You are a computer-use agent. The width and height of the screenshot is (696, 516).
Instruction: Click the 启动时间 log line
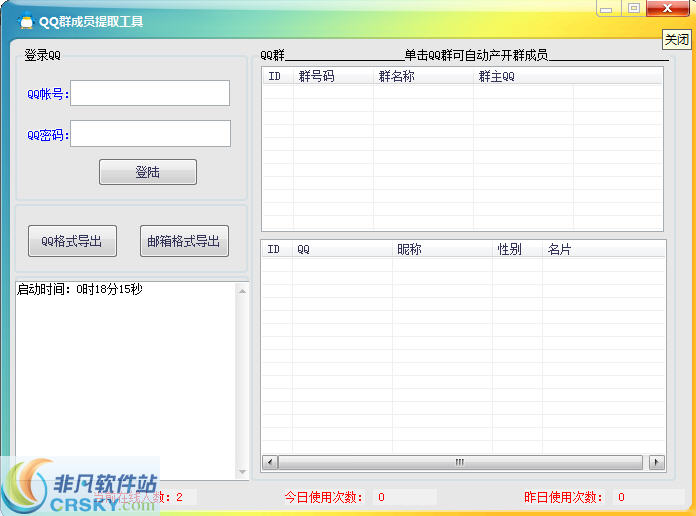coord(80,289)
